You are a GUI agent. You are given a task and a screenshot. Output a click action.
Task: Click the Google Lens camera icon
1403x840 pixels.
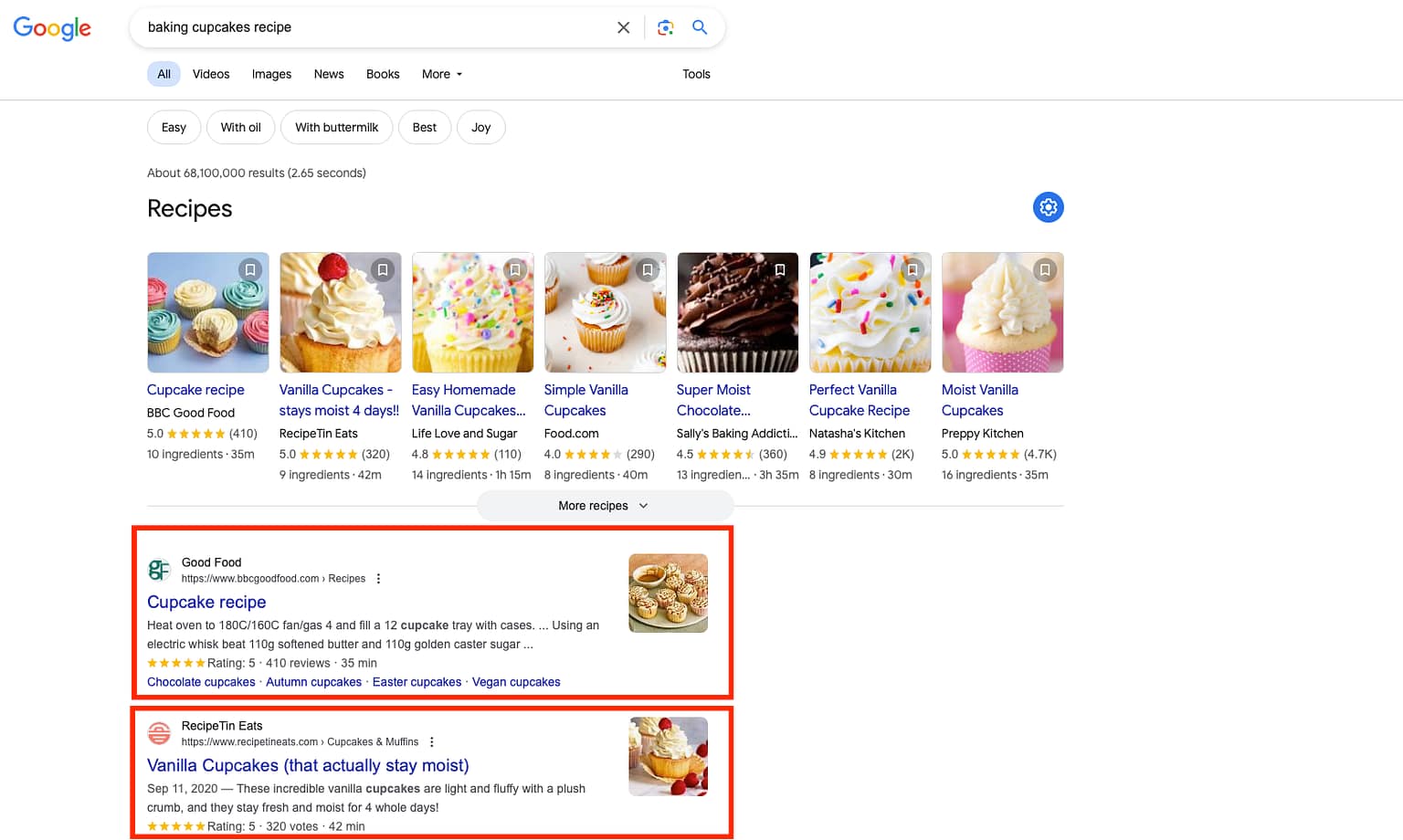point(665,27)
